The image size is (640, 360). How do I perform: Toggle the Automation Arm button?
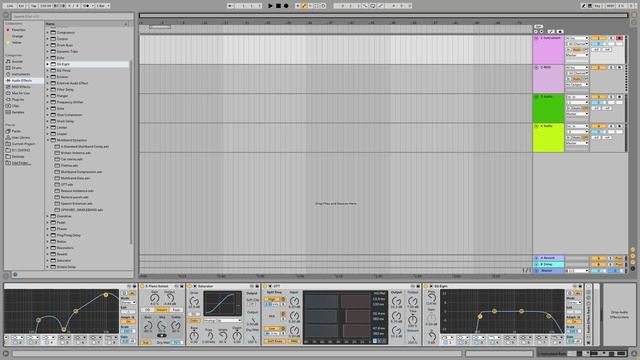coord(304,6)
